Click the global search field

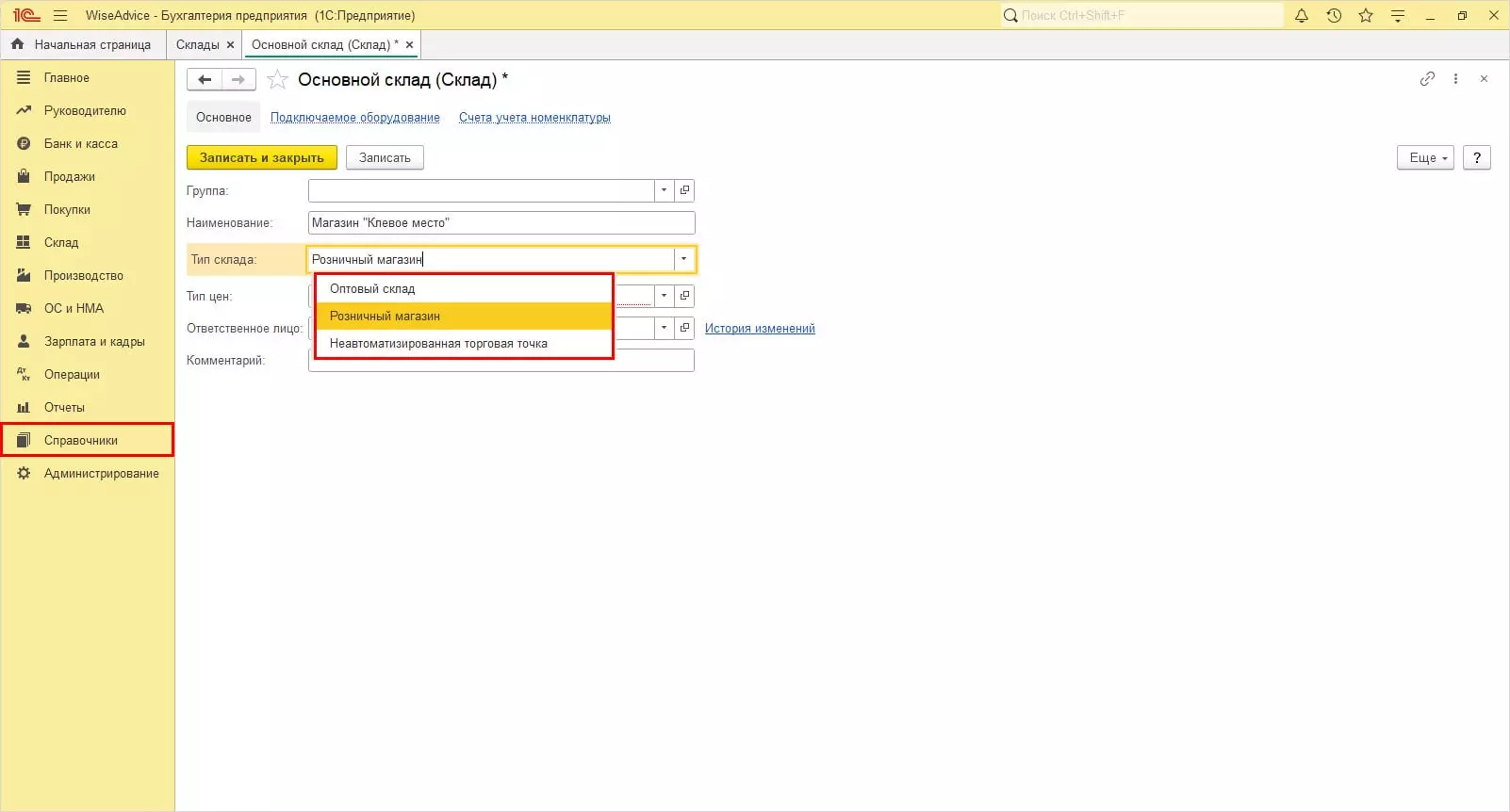coord(1142,15)
